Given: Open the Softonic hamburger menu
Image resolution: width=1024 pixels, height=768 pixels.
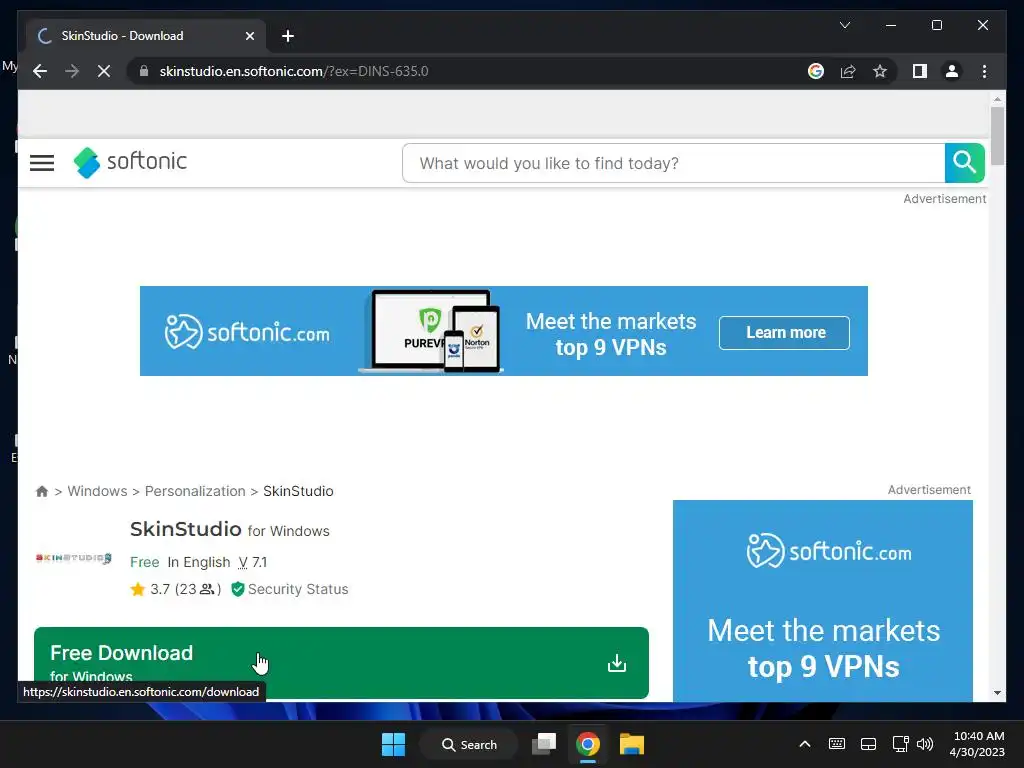Looking at the screenshot, I should click(x=42, y=163).
